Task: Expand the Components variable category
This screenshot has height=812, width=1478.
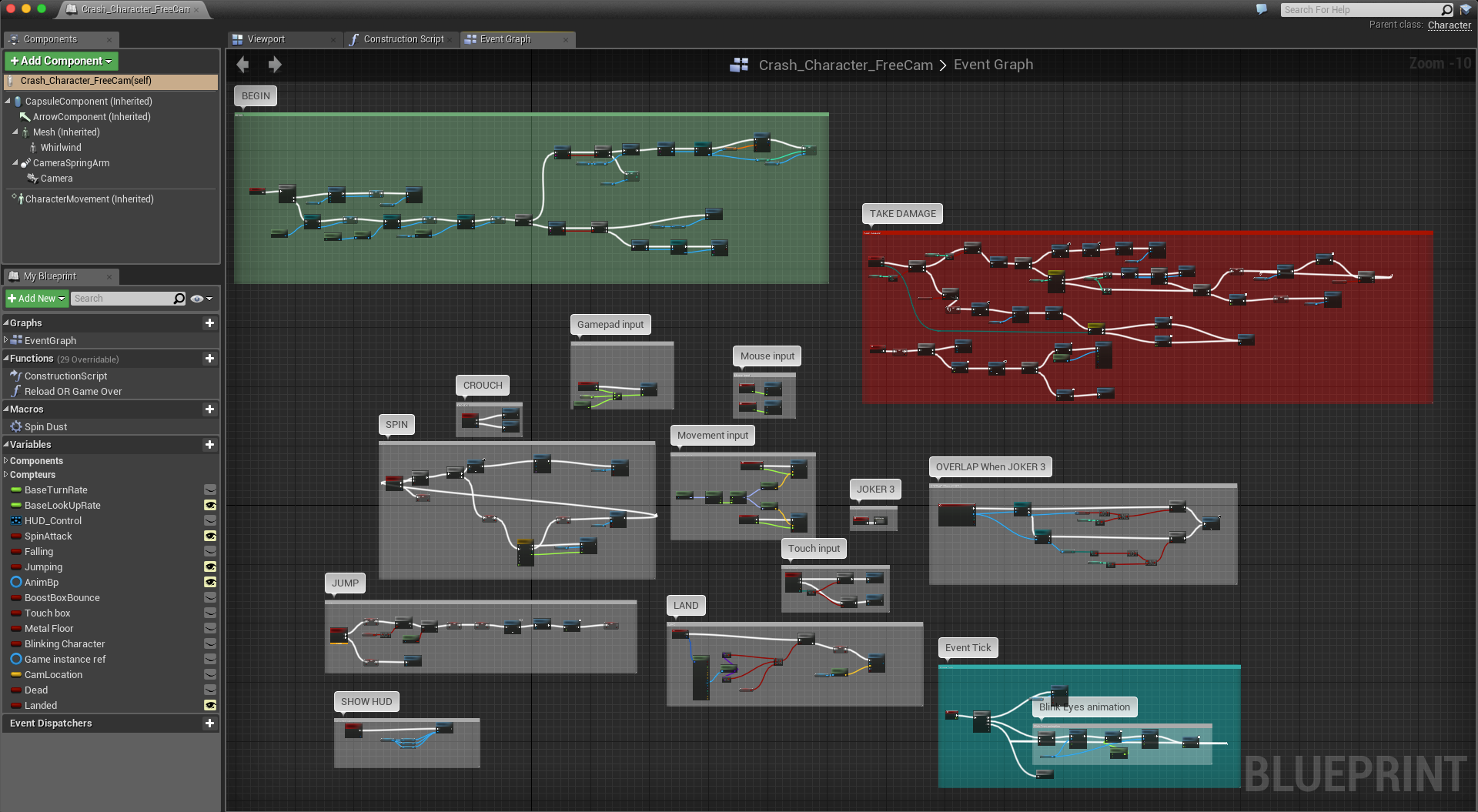Action: coord(6,460)
